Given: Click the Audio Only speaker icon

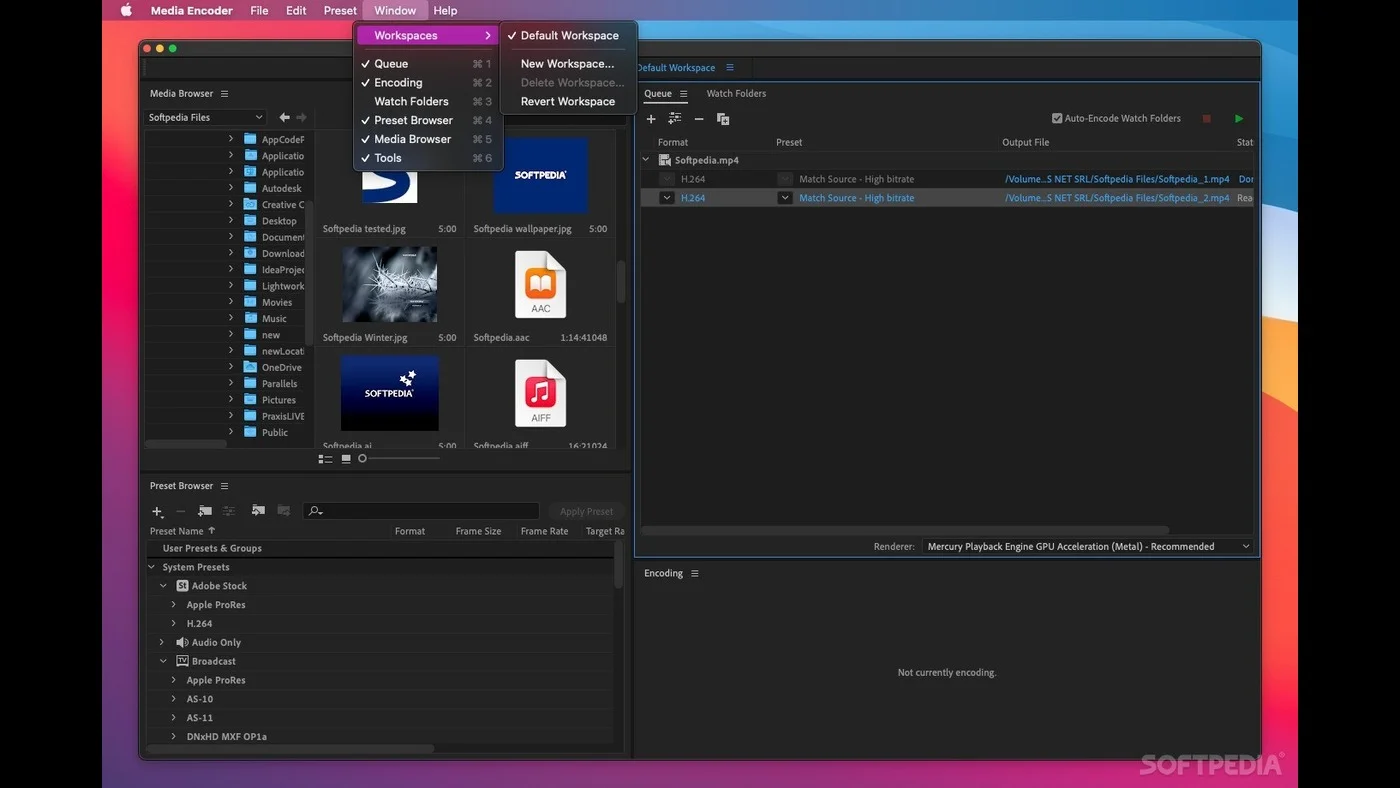Looking at the screenshot, I should [x=182, y=642].
